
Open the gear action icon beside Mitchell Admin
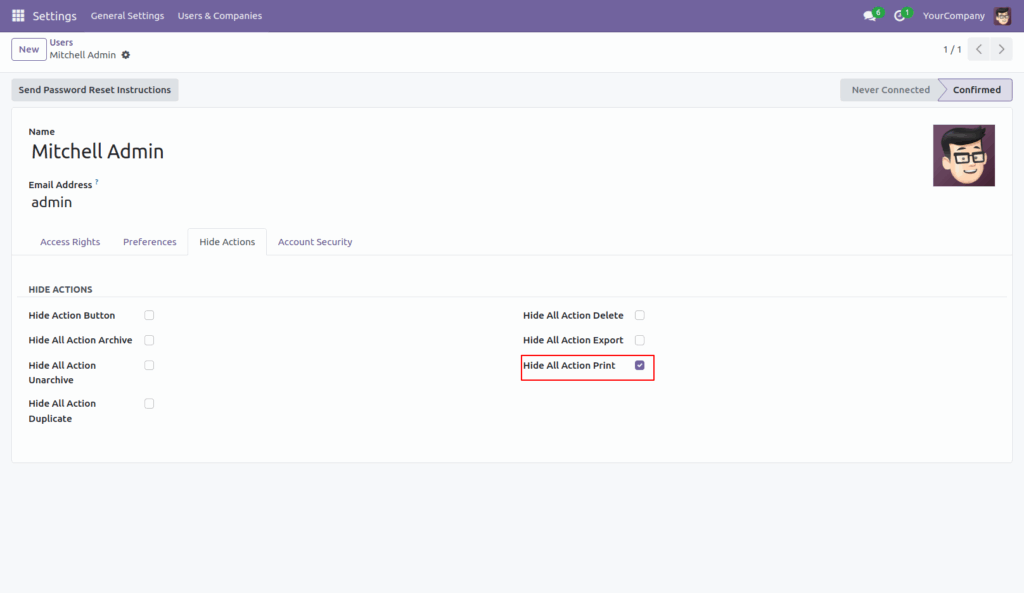coord(124,56)
